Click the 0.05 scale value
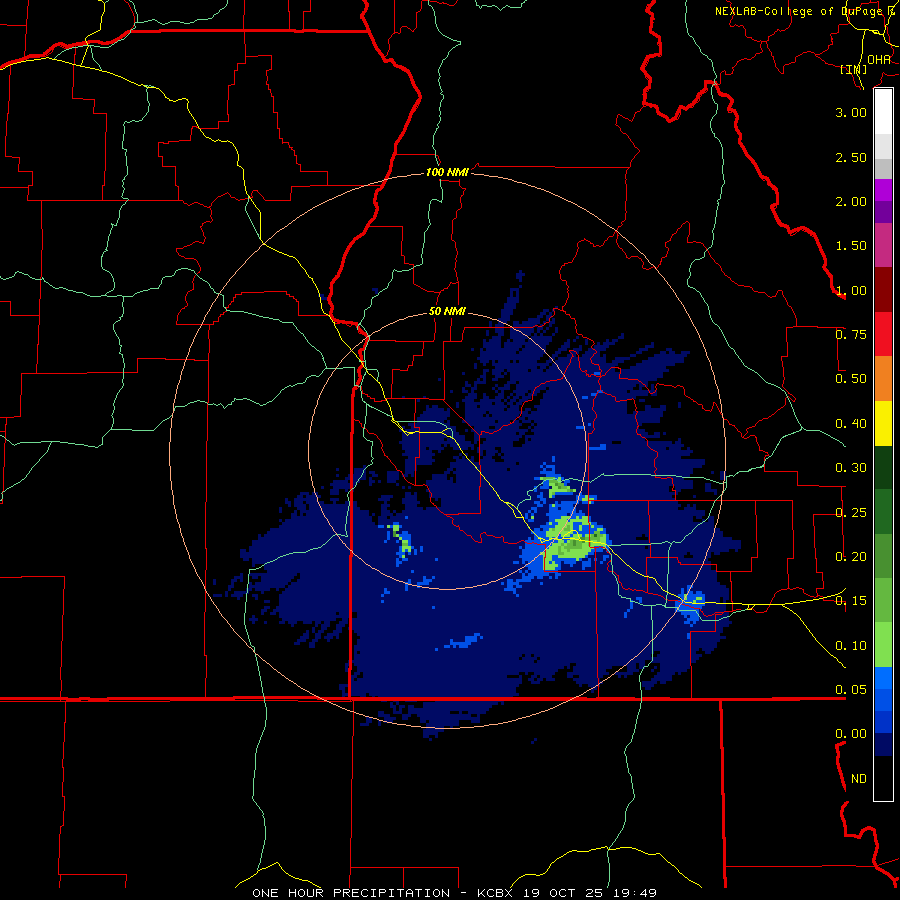 [851, 689]
